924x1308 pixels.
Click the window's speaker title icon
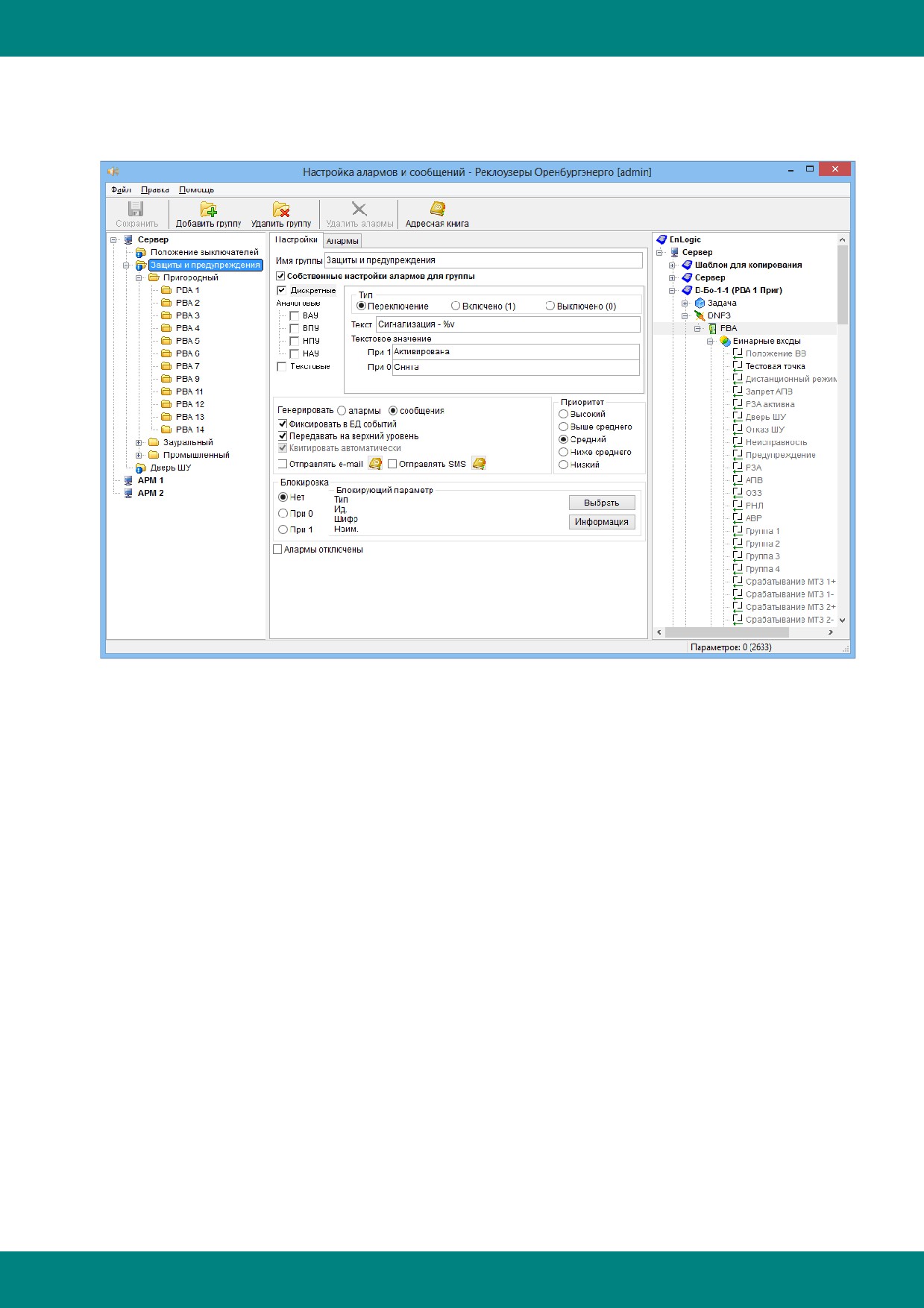click(x=113, y=172)
